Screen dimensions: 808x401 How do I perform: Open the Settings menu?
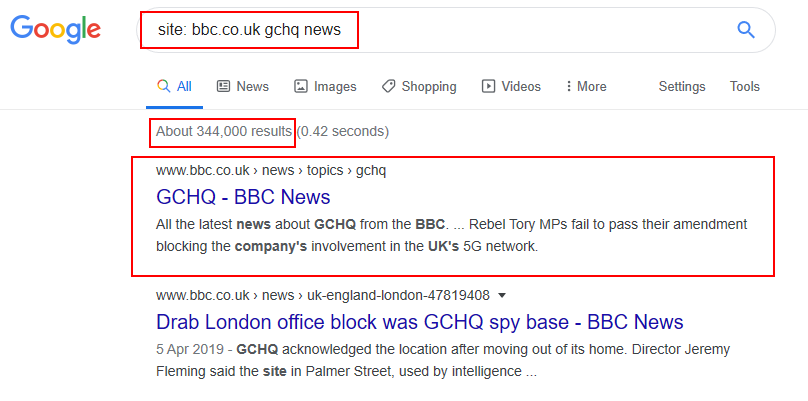pyautogui.click(x=682, y=87)
